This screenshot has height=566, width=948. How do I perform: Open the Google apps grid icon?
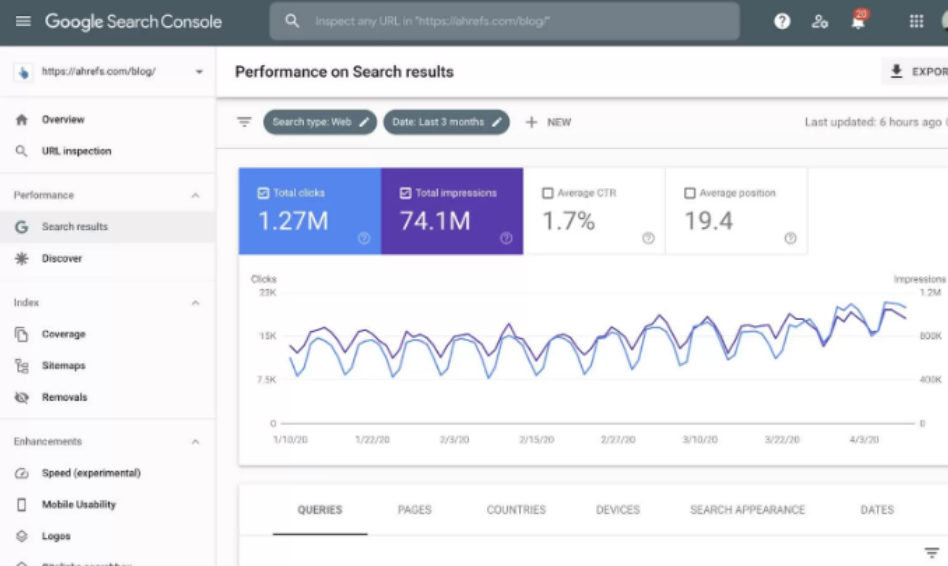coord(916,22)
